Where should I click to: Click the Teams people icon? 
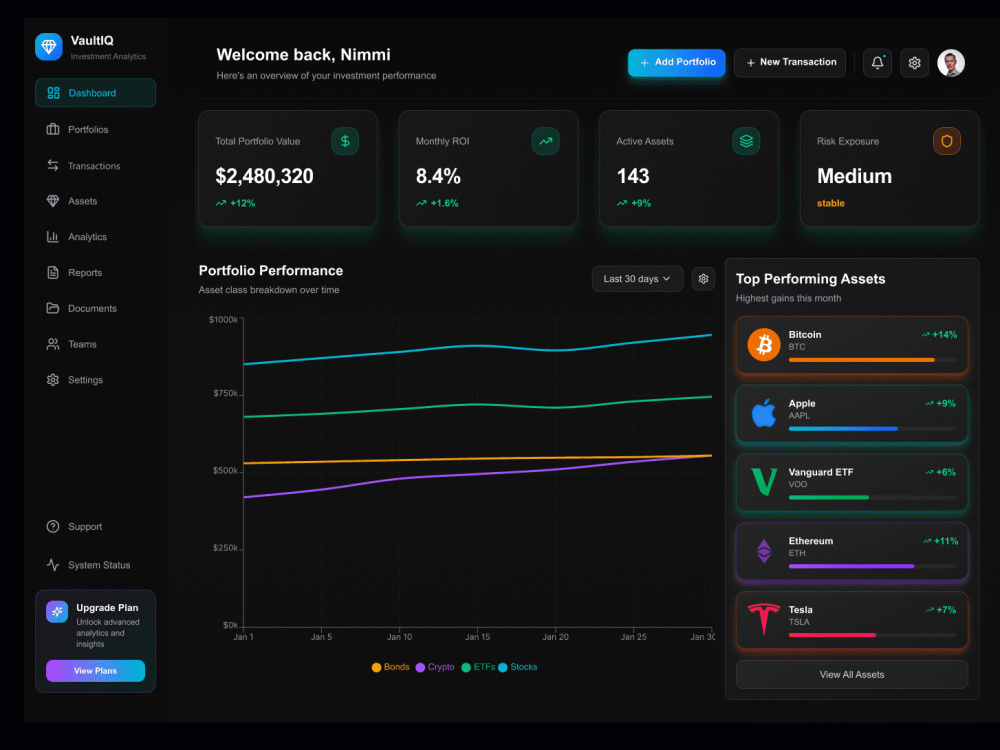pyautogui.click(x=53, y=344)
